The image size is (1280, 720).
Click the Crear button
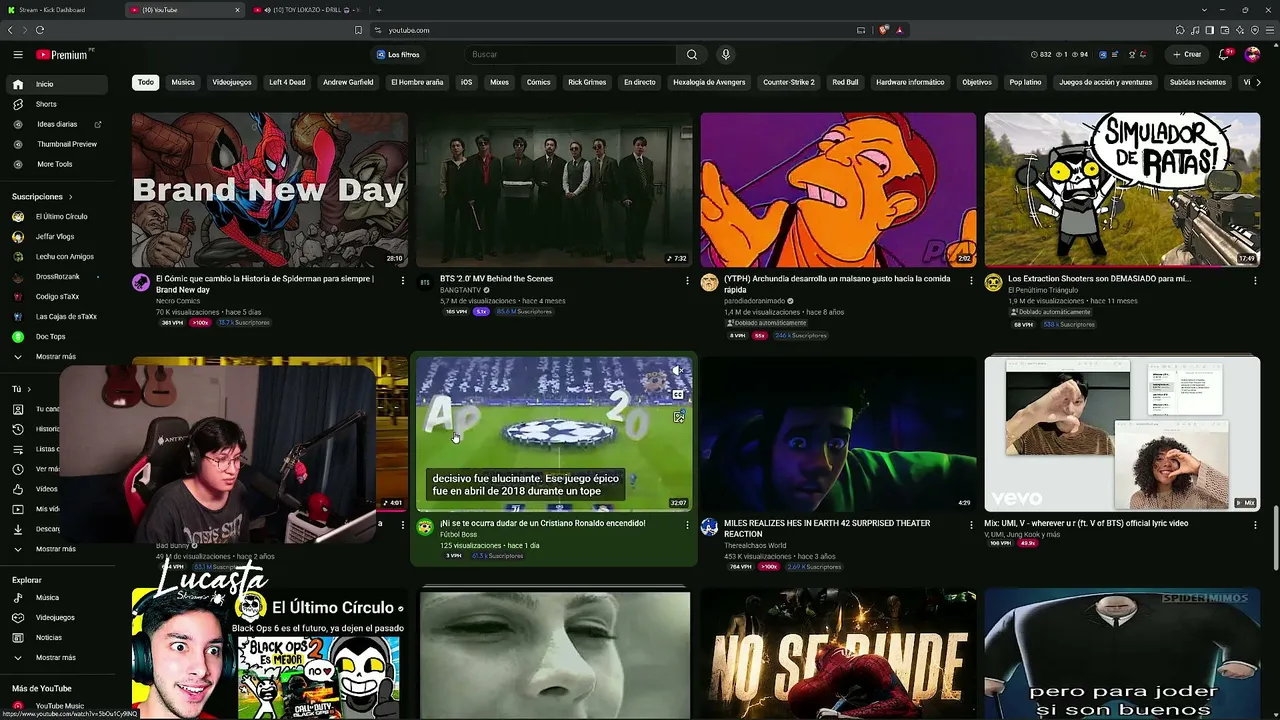point(1187,55)
